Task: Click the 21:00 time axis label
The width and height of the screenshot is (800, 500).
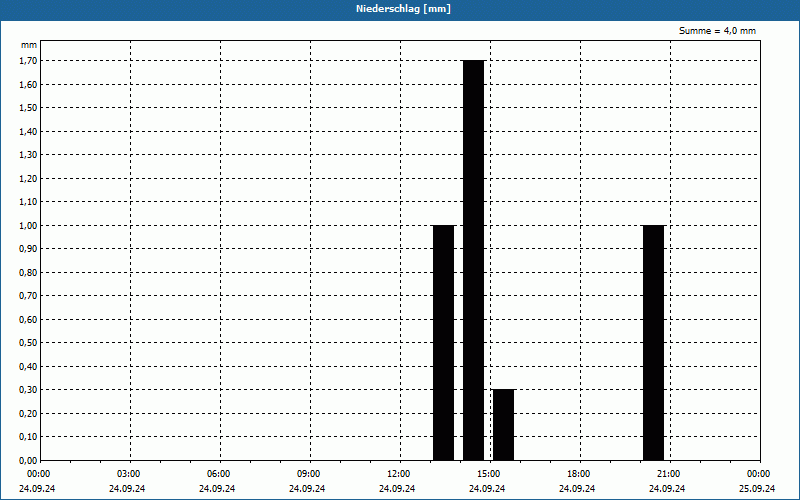Action: [667, 474]
